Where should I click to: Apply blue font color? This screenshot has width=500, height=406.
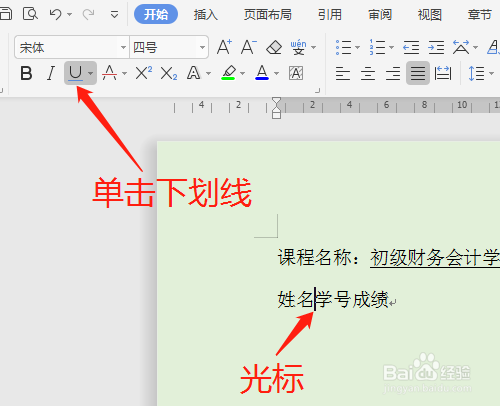point(262,73)
